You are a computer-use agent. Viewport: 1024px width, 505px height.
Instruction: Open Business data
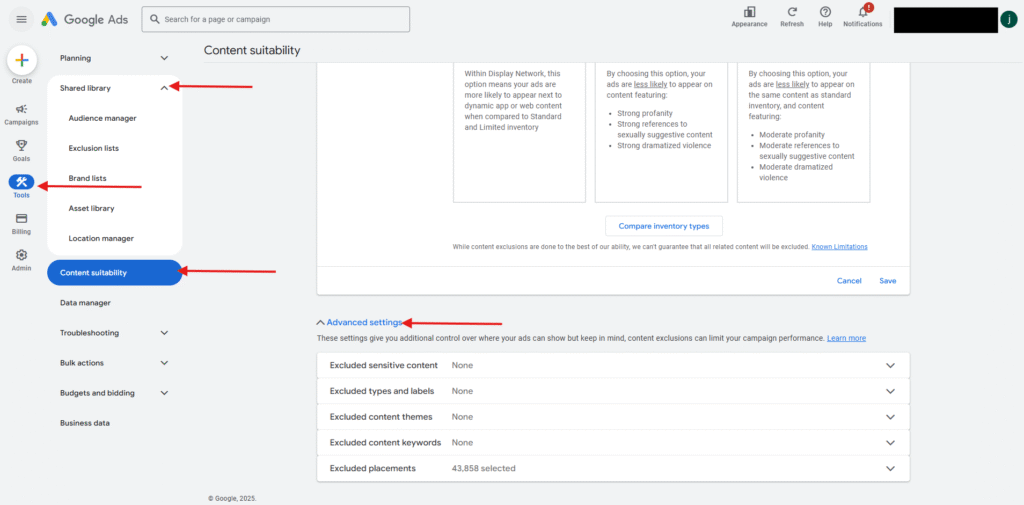(85, 423)
